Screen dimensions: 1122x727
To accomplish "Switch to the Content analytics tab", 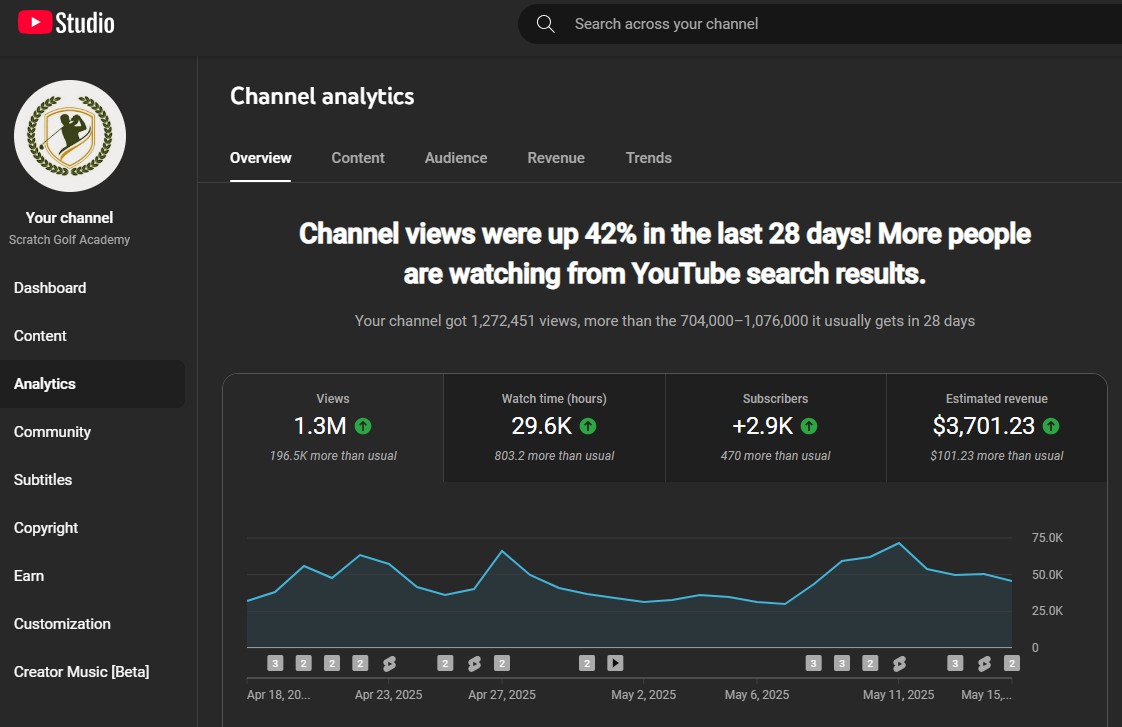I will coord(358,157).
